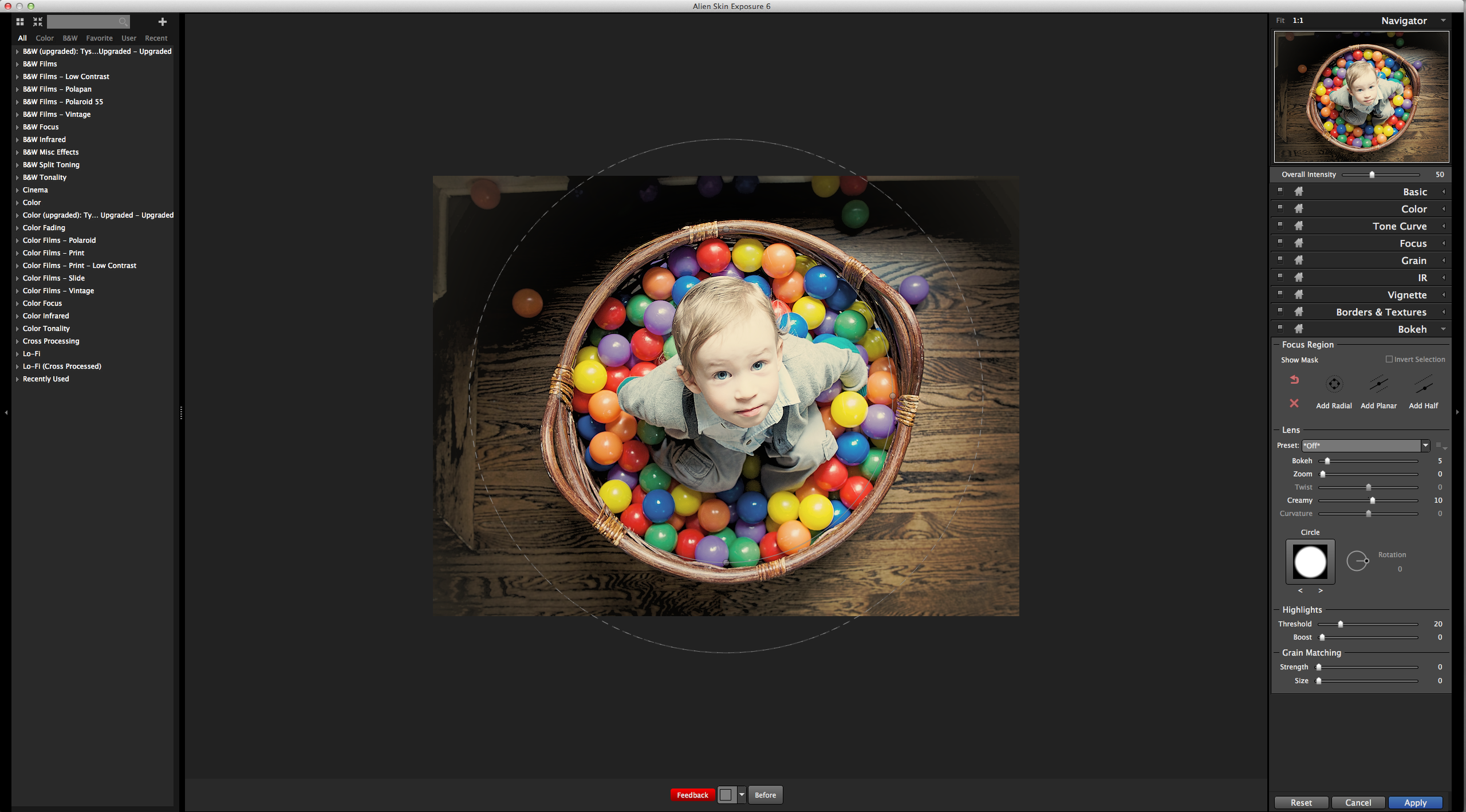
Task: Click the Add Half focus region icon
Action: (x=1423, y=384)
